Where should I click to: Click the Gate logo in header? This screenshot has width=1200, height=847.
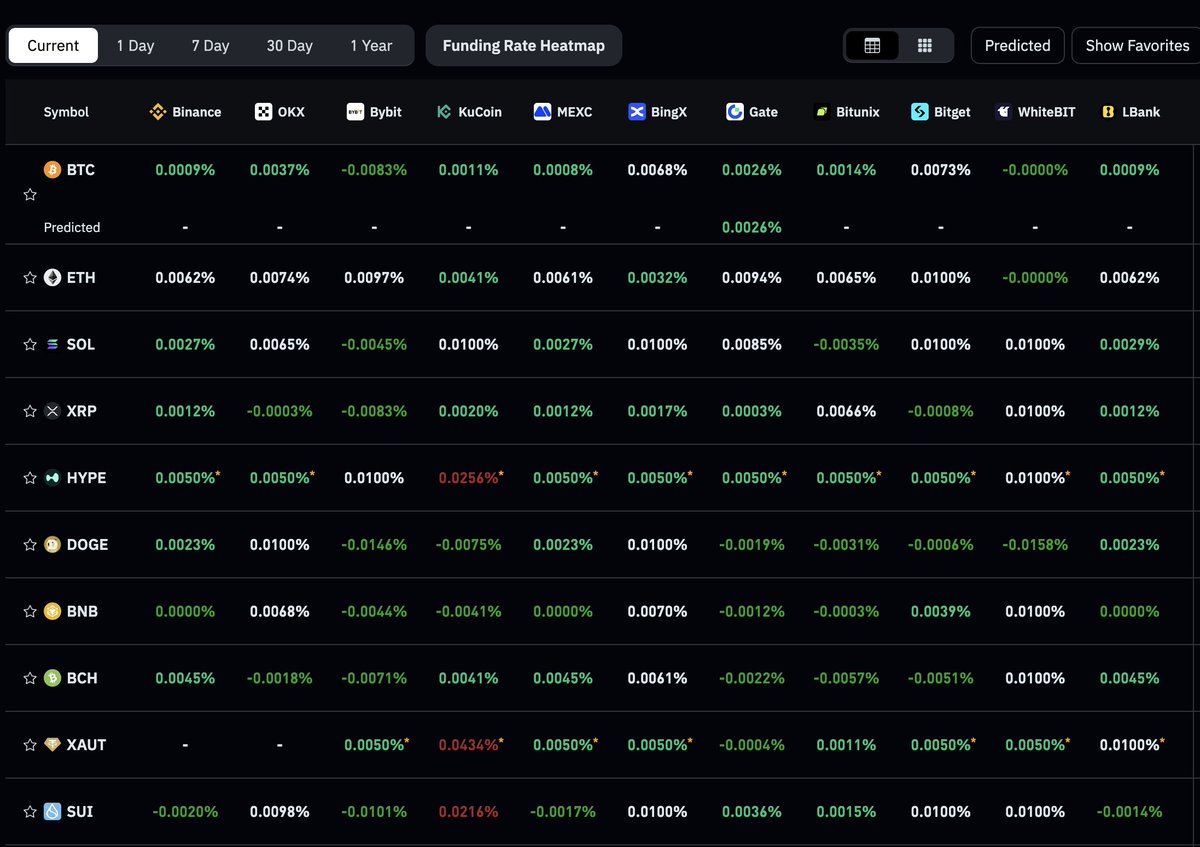(735, 112)
